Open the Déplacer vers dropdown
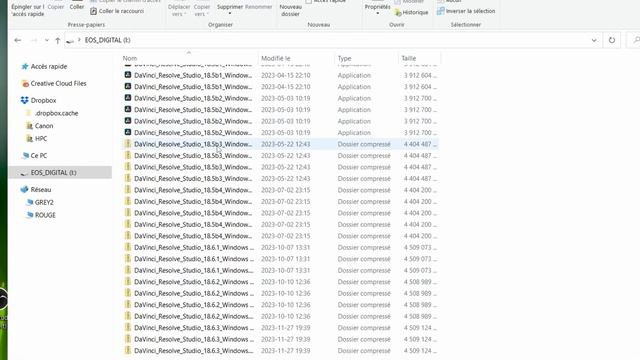The width and height of the screenshot is (640, 360). 179,10
